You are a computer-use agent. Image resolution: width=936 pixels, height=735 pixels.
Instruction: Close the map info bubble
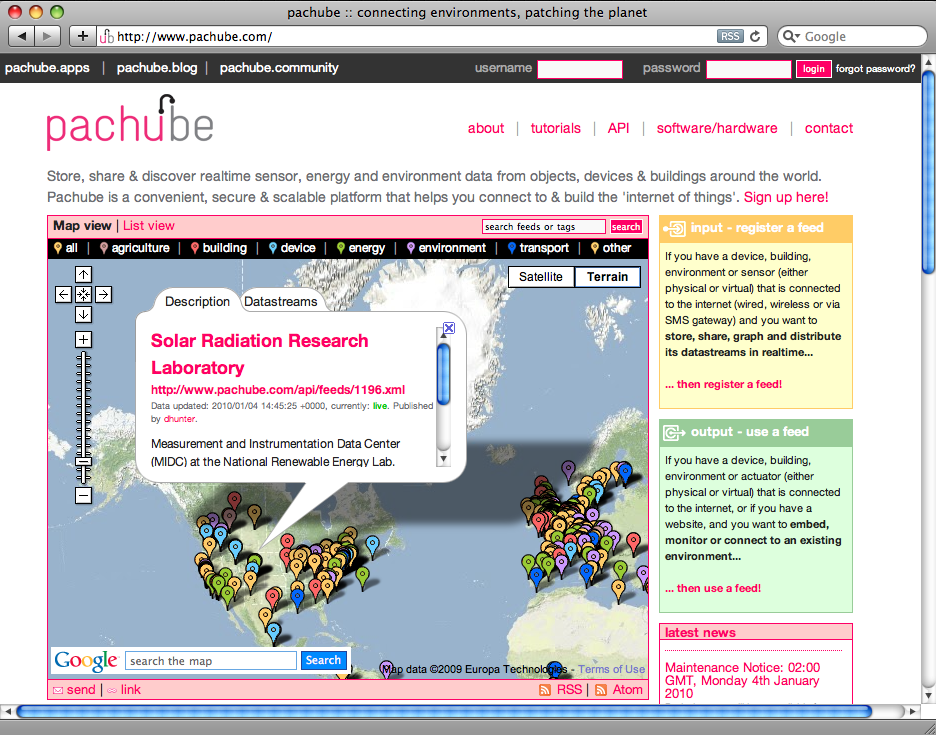[449, 328]
